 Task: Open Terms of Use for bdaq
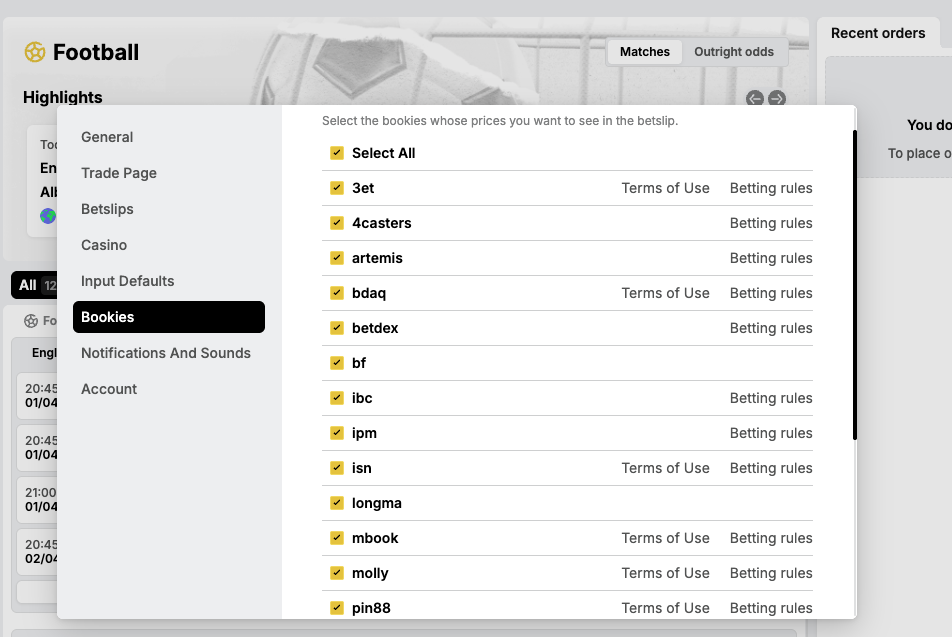coord(665,293)
